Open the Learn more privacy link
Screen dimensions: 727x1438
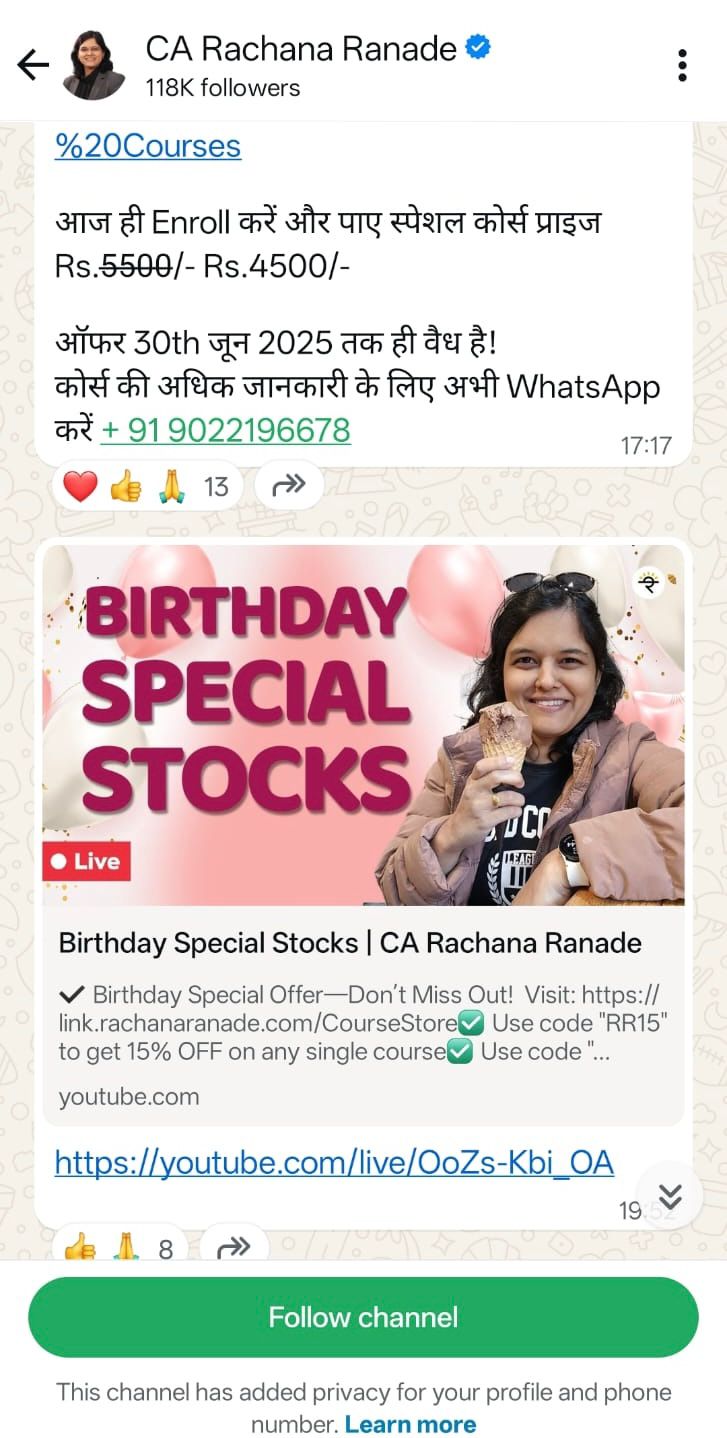(x=410, y=1424)
